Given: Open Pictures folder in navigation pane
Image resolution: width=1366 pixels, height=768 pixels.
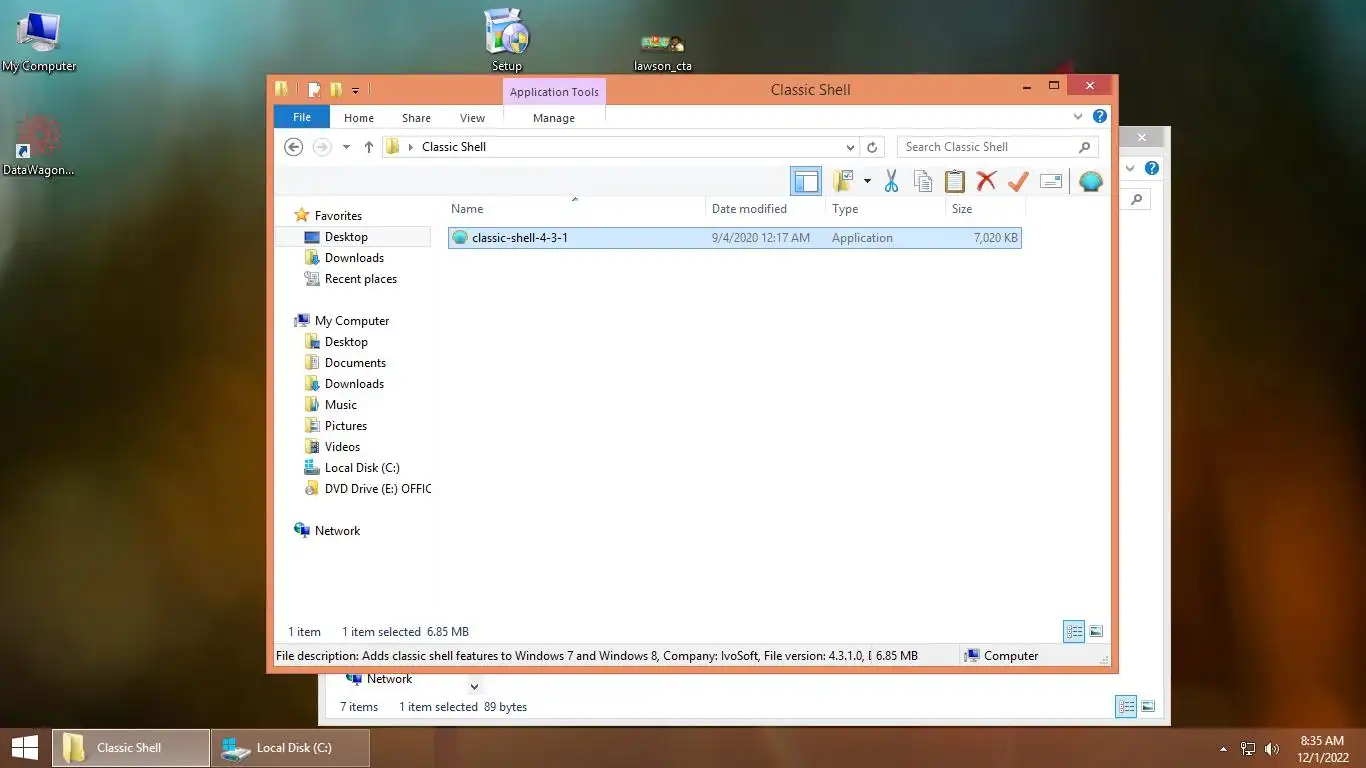Looking at the screenshot, I should [x=345, y=426].
